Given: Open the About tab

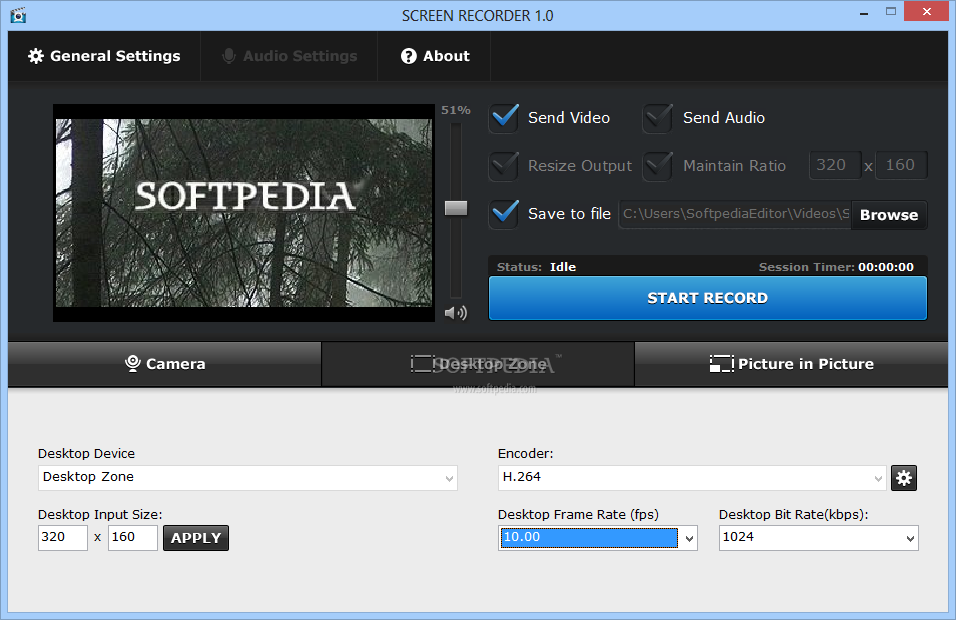Looking at the screenshot, I should (435, 56).
